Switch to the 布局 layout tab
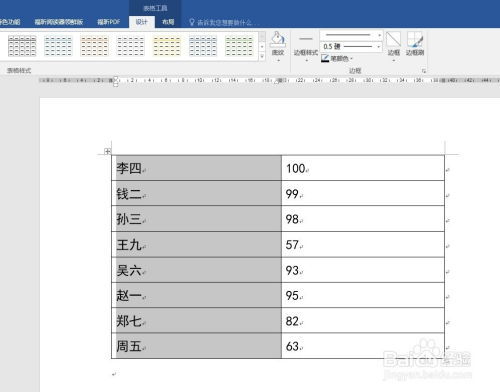Viewport: 500px width, 392px height. pos(168,22)
